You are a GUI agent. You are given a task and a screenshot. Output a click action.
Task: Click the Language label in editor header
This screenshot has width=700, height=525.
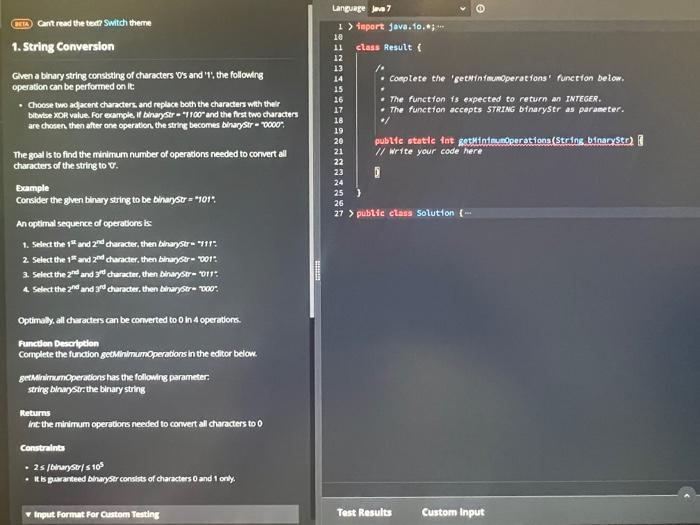[x=348, y=8]
